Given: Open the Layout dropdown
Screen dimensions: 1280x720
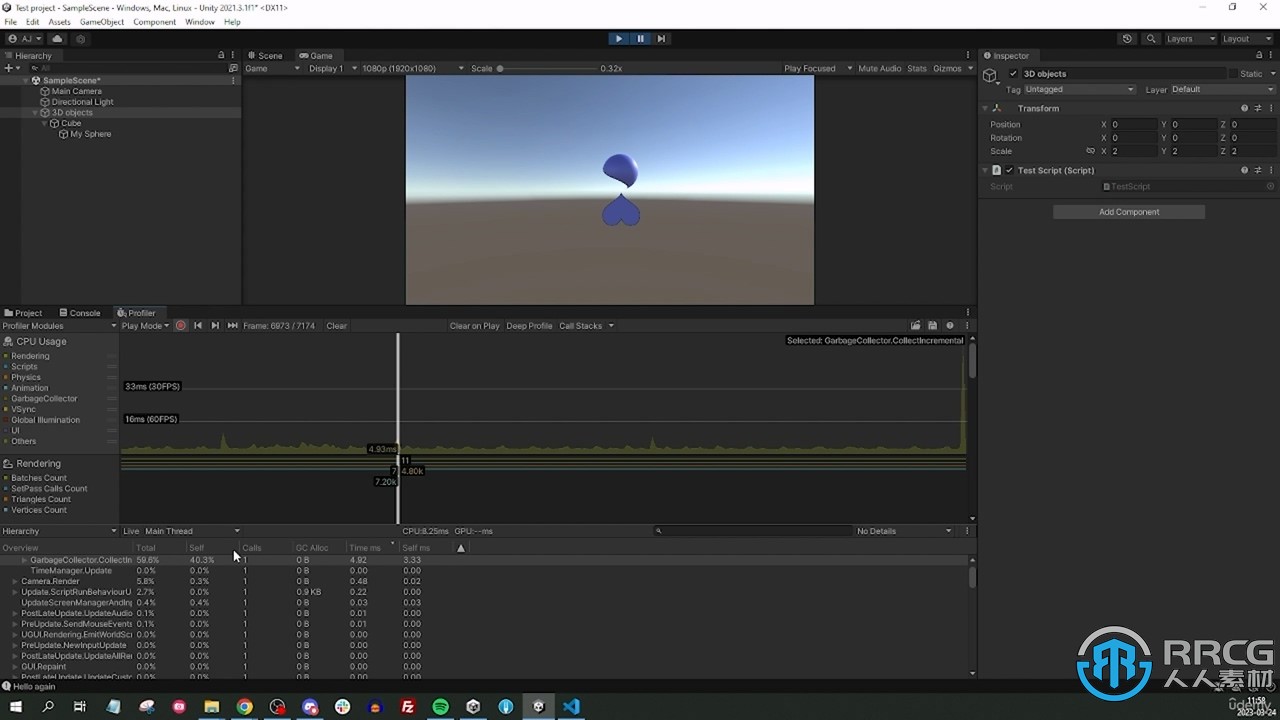Looking at the screenshot, I should [x=1246, y=39].
